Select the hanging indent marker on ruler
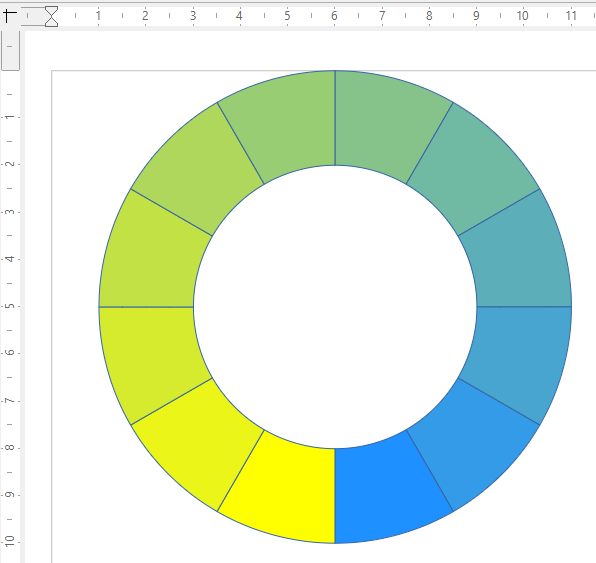This screenshot has height=563, width=596. 51,22
